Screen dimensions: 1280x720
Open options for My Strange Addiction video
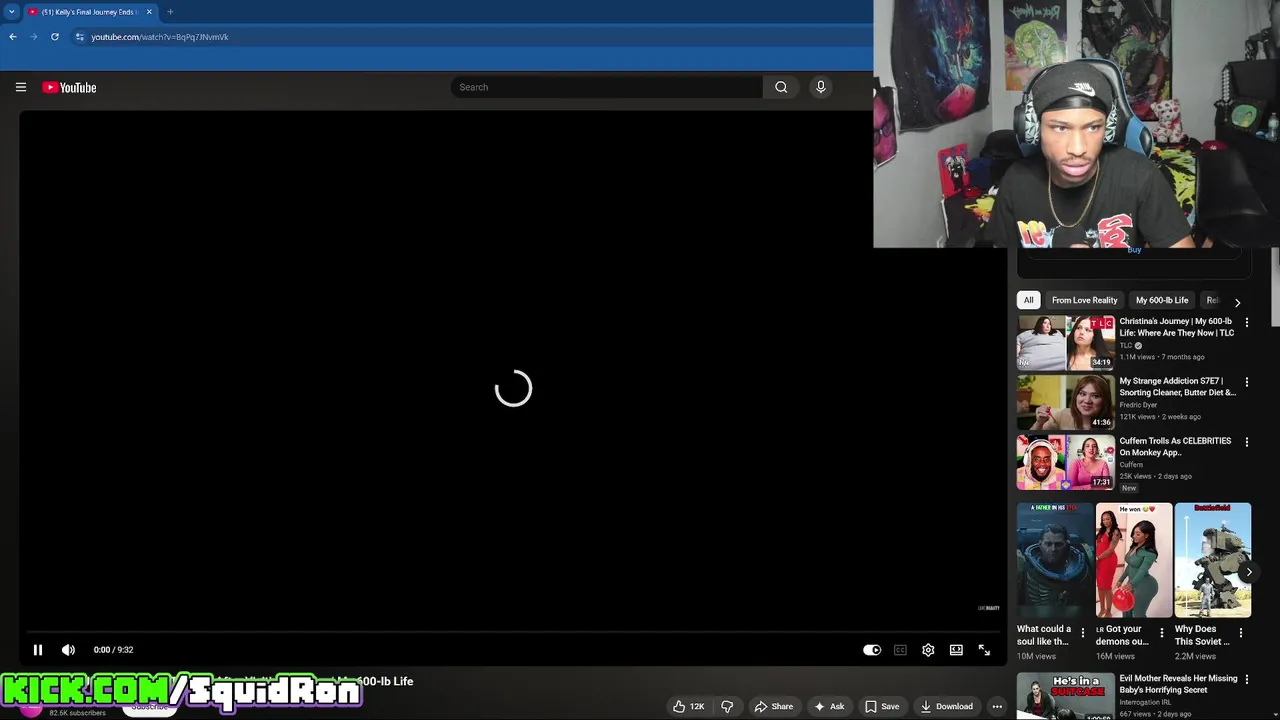tap(1246, 382)
